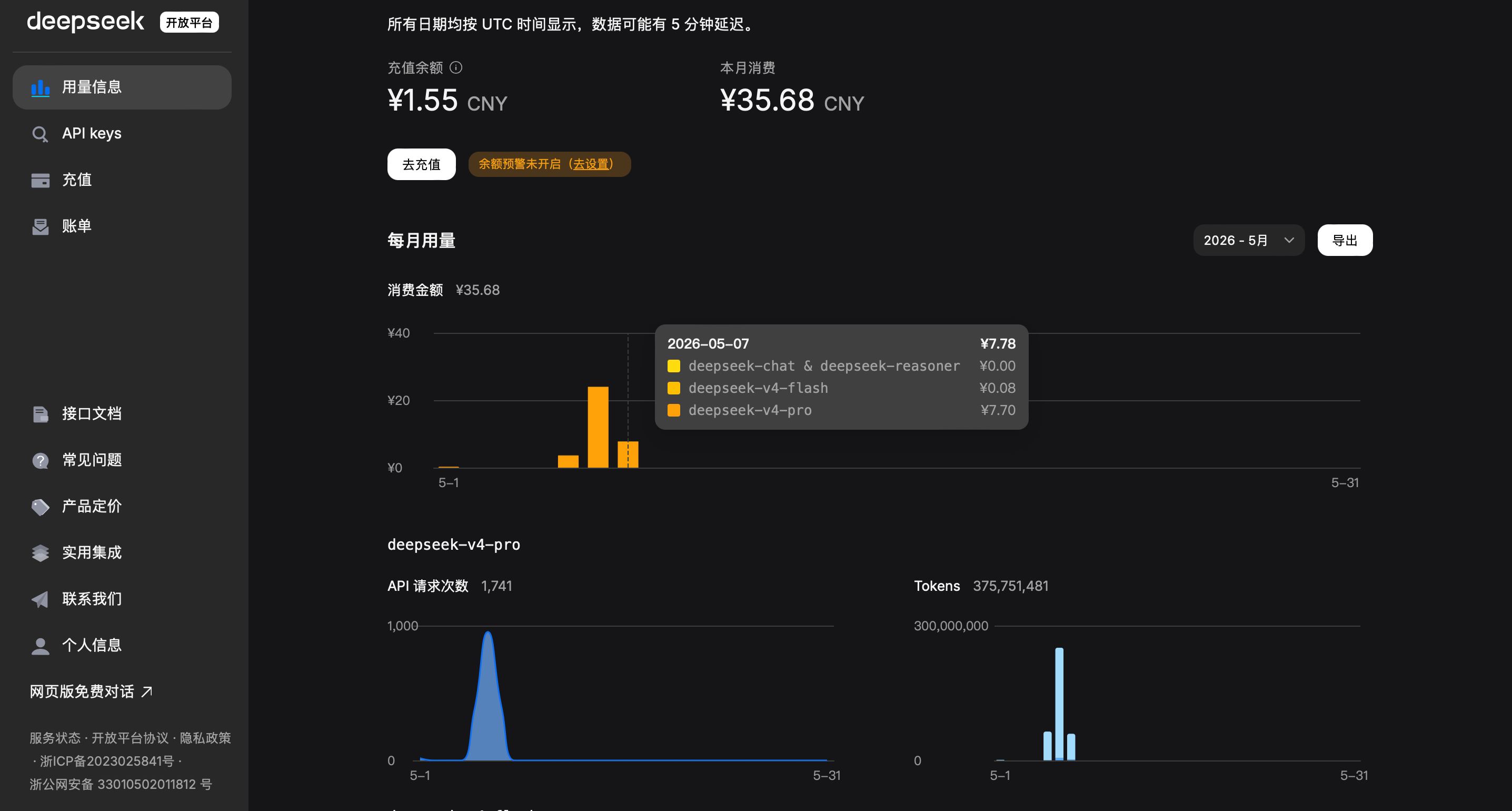This screenshot has width=1512, height=811.
Task: Click the 消费金额 ¥35.68 label
Action: coord(444,290)
